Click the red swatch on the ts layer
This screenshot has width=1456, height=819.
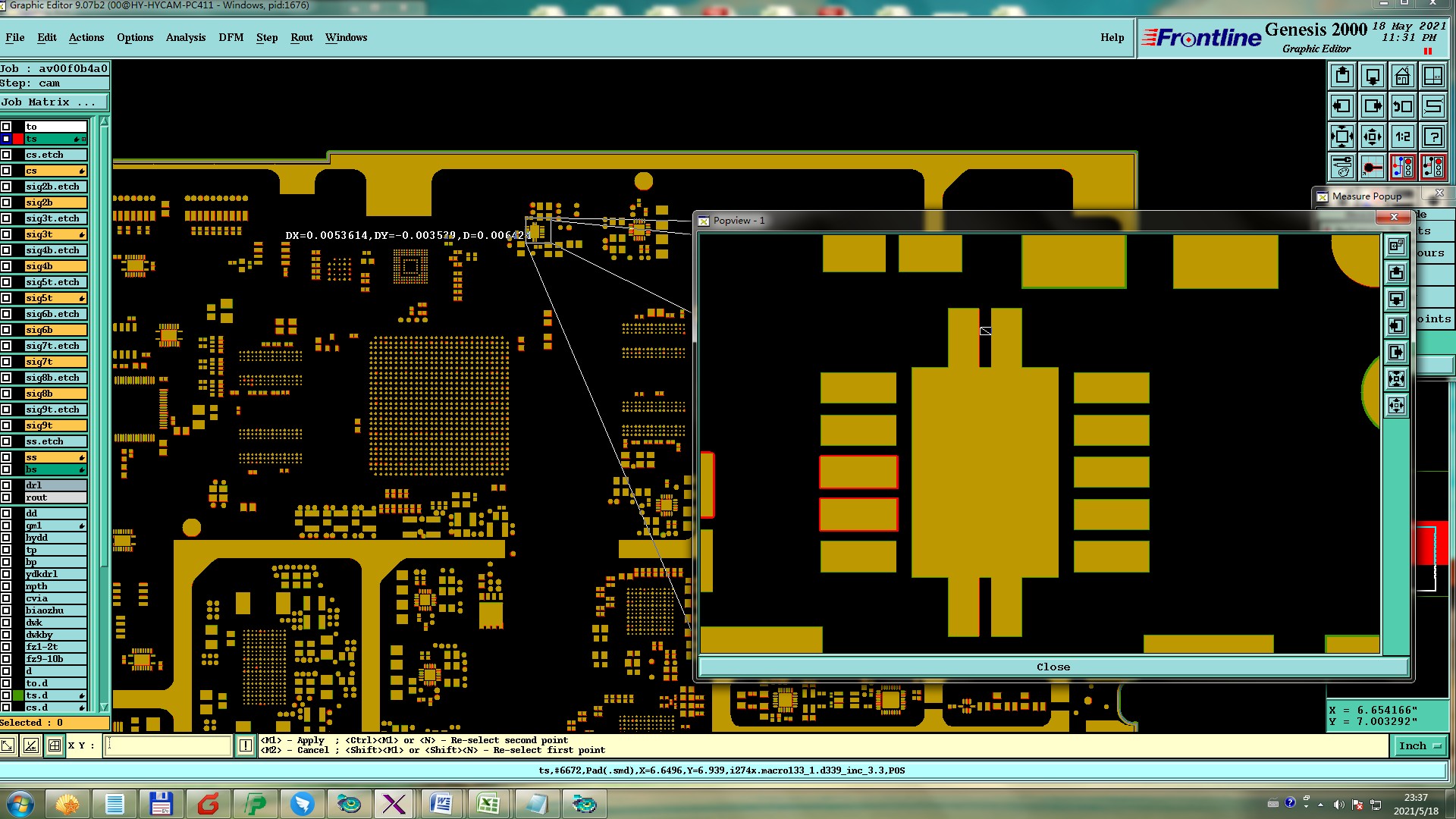click(x=18, y=139)
